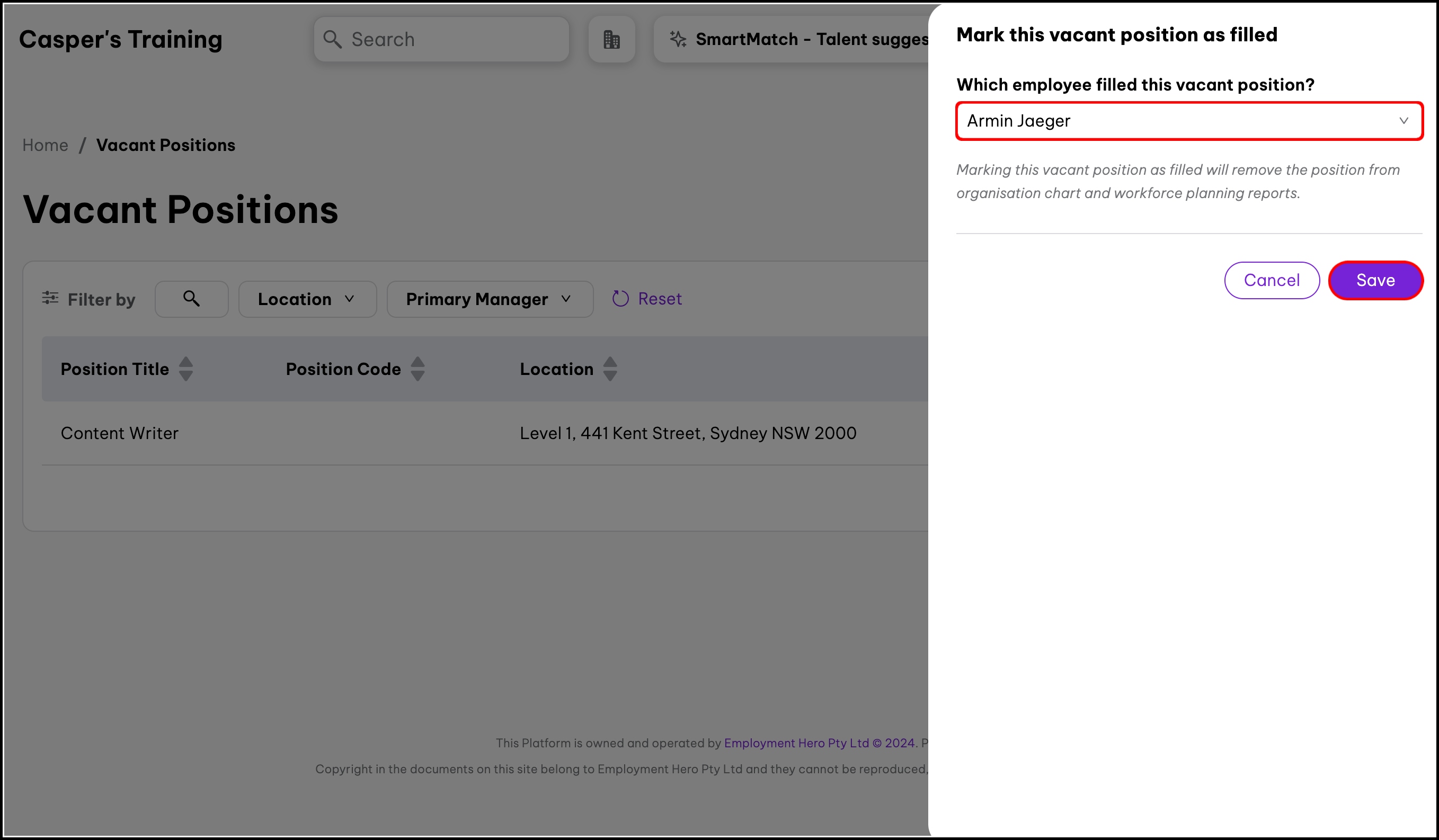Open the filter search magnifier button

coord(191,299)
